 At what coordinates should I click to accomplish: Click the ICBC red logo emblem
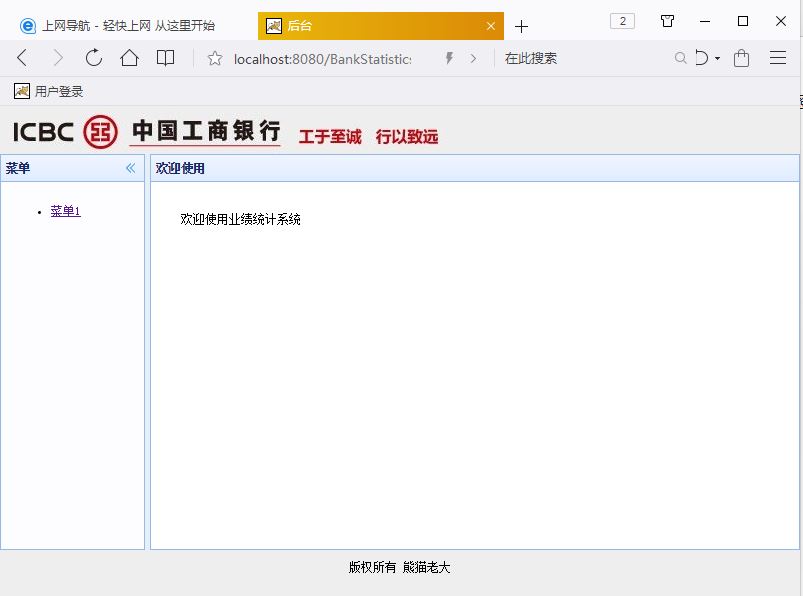[x=99, y=131]
